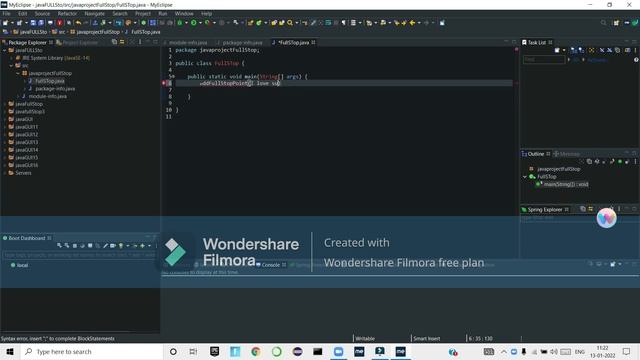
Task: Open the Debug button dropdown arrow
Action: [187, 23]
